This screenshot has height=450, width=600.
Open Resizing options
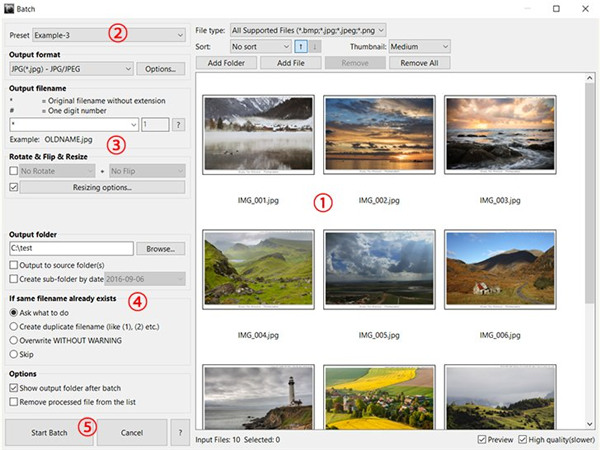[x=103, y=187]
